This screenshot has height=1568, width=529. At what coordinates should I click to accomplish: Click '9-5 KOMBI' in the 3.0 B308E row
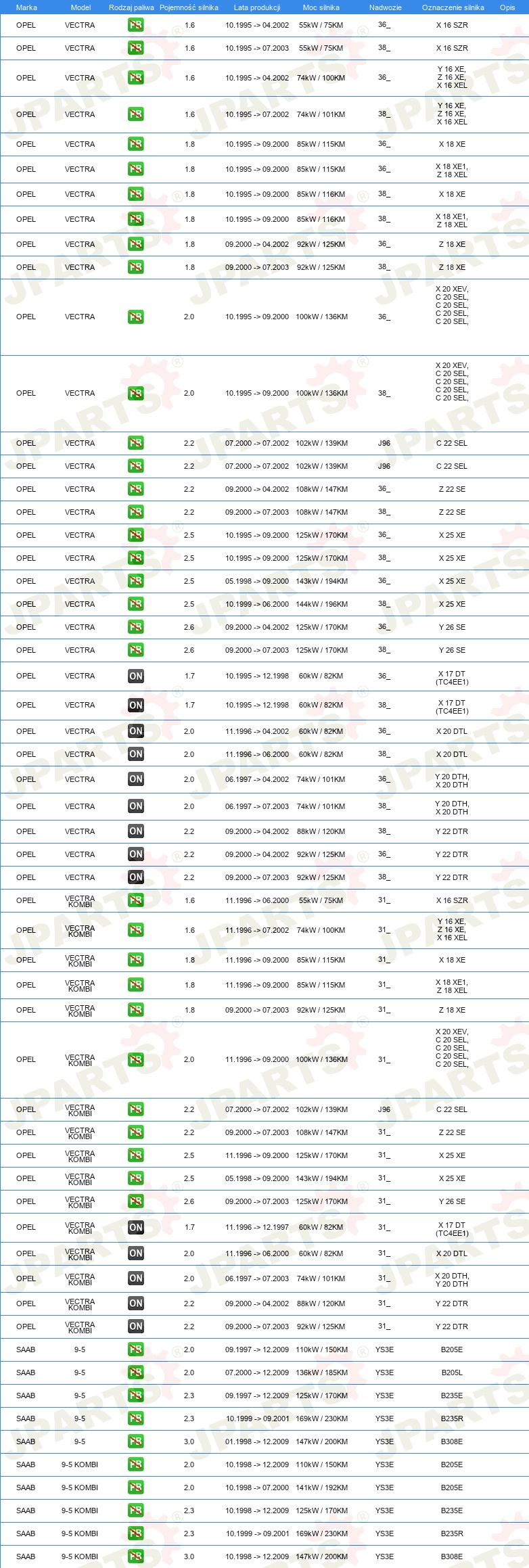pos(80,1557)
